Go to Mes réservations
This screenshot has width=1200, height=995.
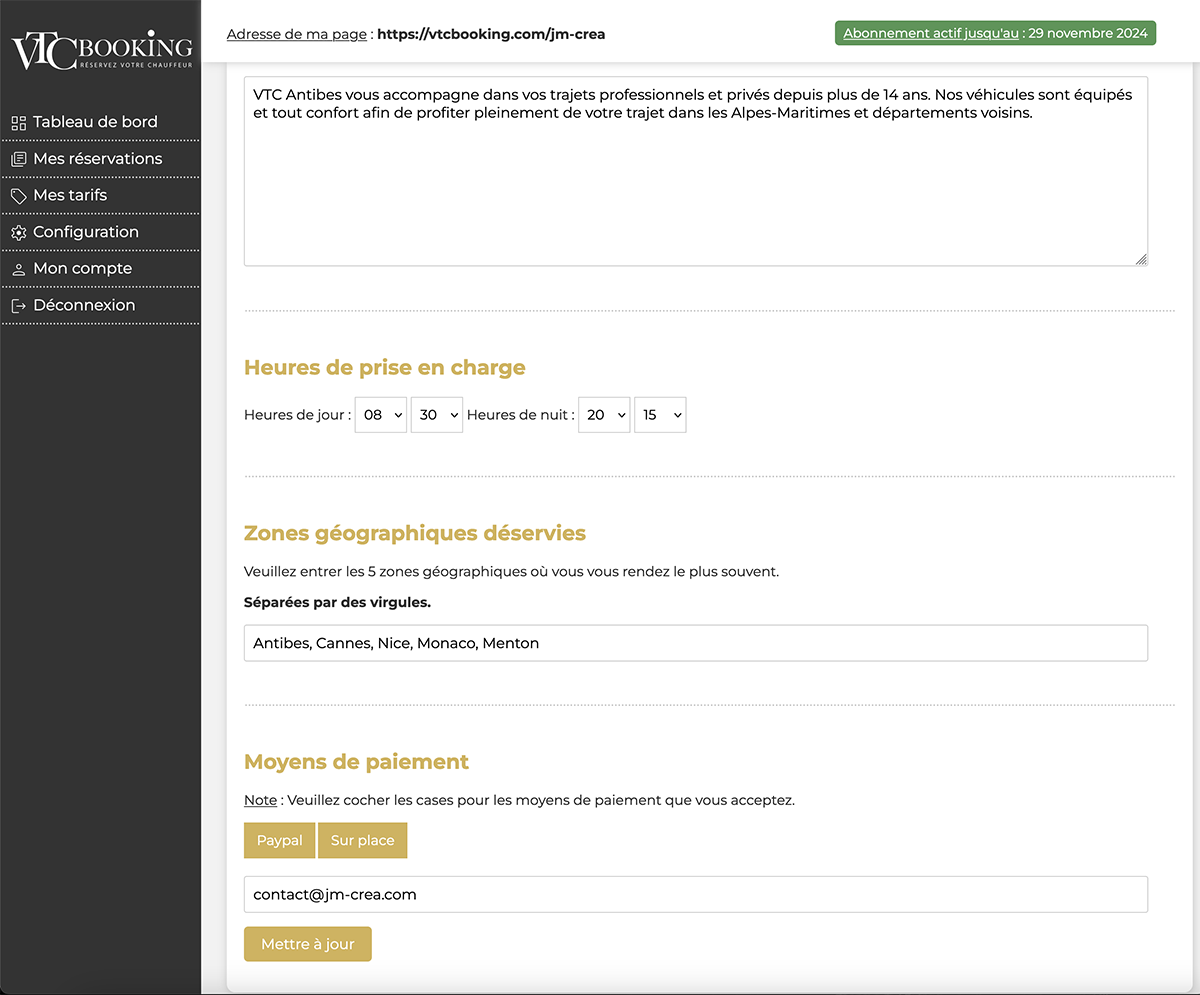click(x=100, y=159)
